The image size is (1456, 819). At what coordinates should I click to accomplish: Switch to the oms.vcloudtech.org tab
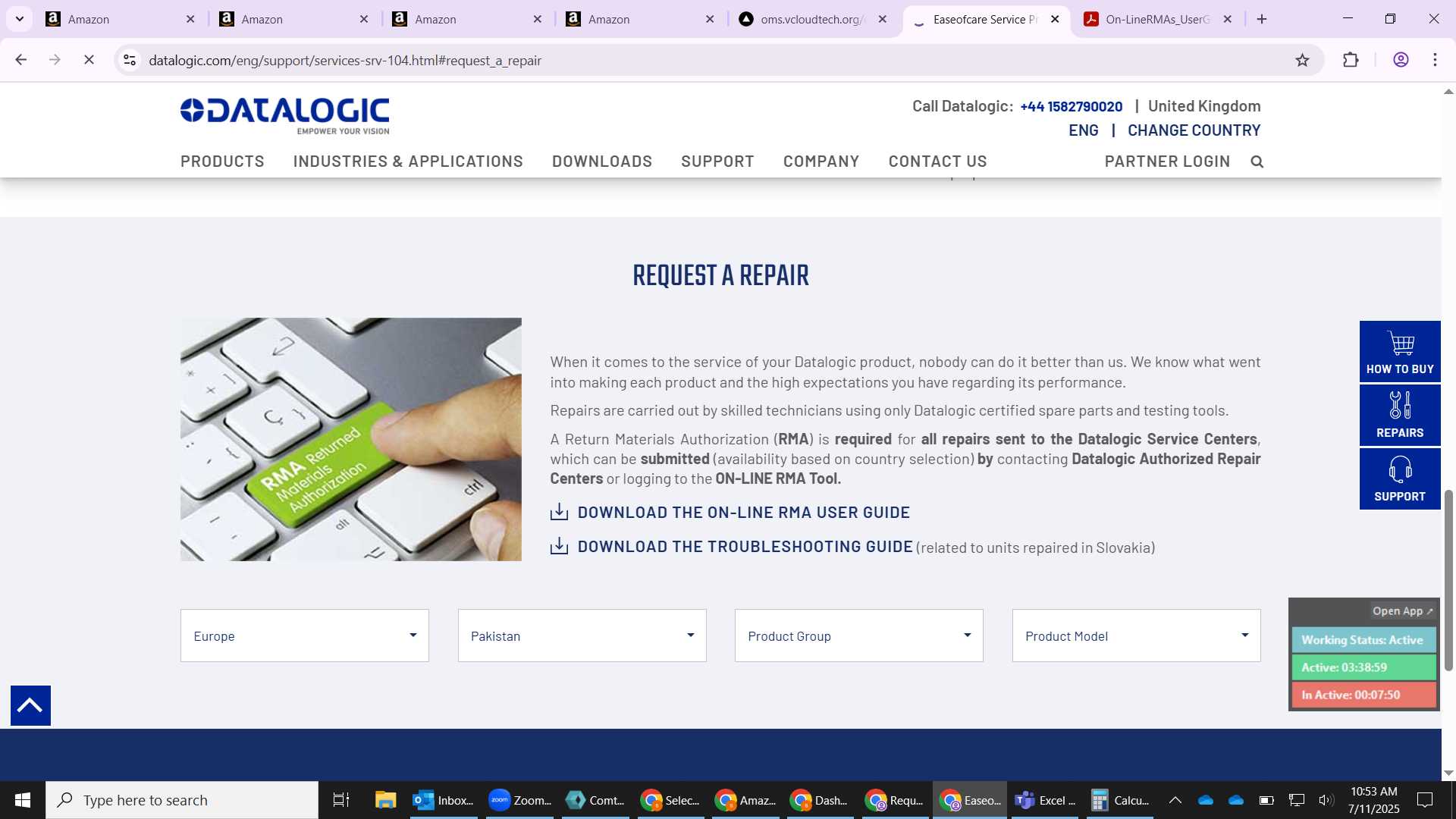coord(811,19)
